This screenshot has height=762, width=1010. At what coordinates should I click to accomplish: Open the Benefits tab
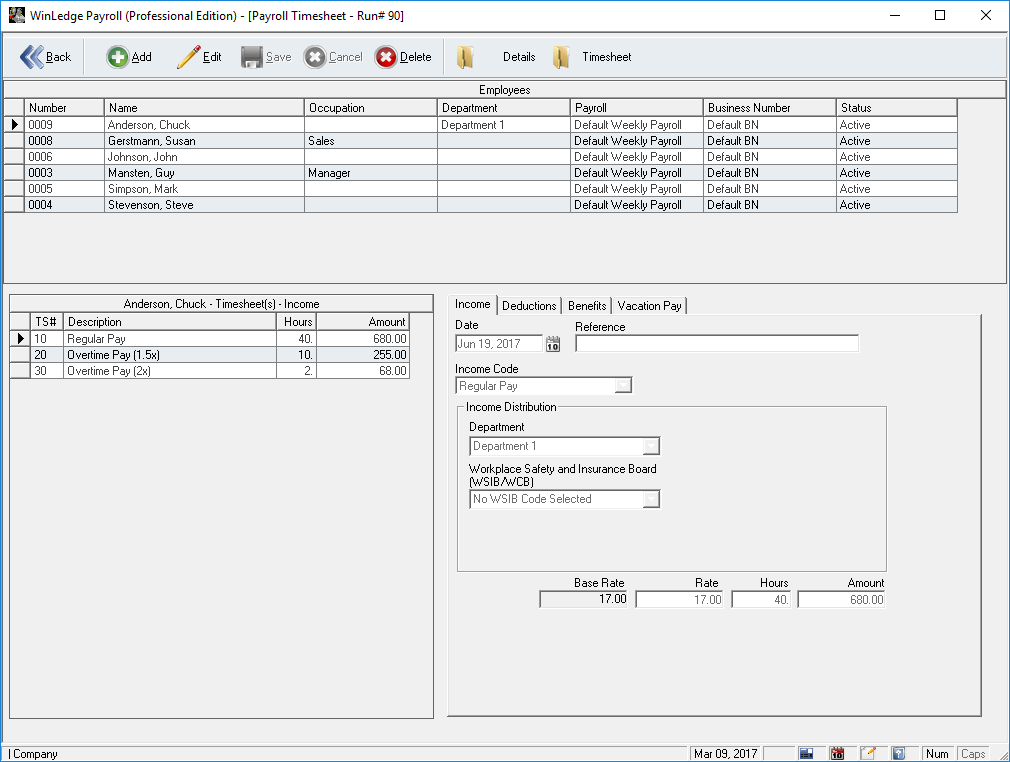click(x=587, y=306)
